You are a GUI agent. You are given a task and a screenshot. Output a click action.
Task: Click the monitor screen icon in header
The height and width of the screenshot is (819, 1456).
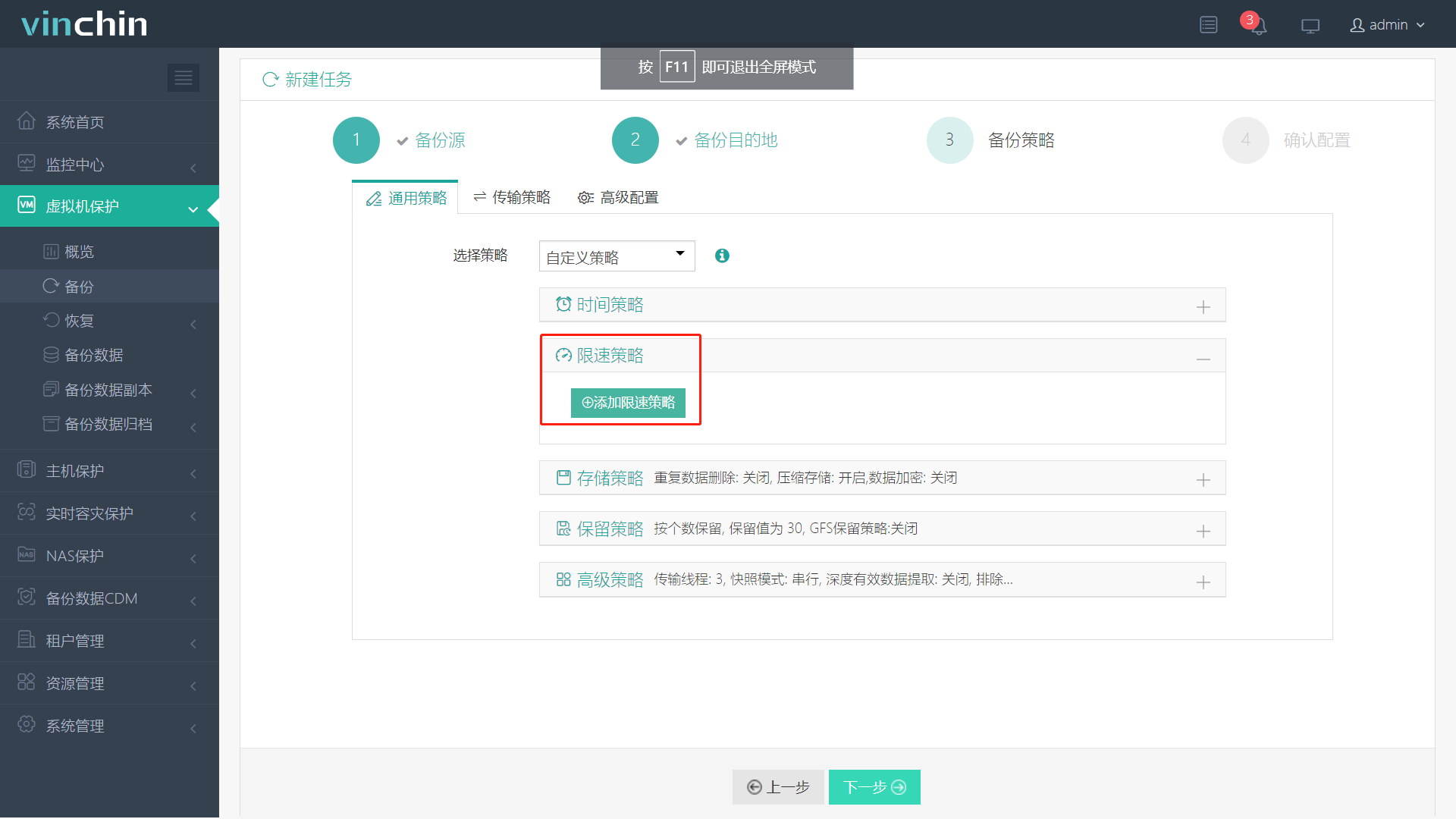(x=1310, y=26)
